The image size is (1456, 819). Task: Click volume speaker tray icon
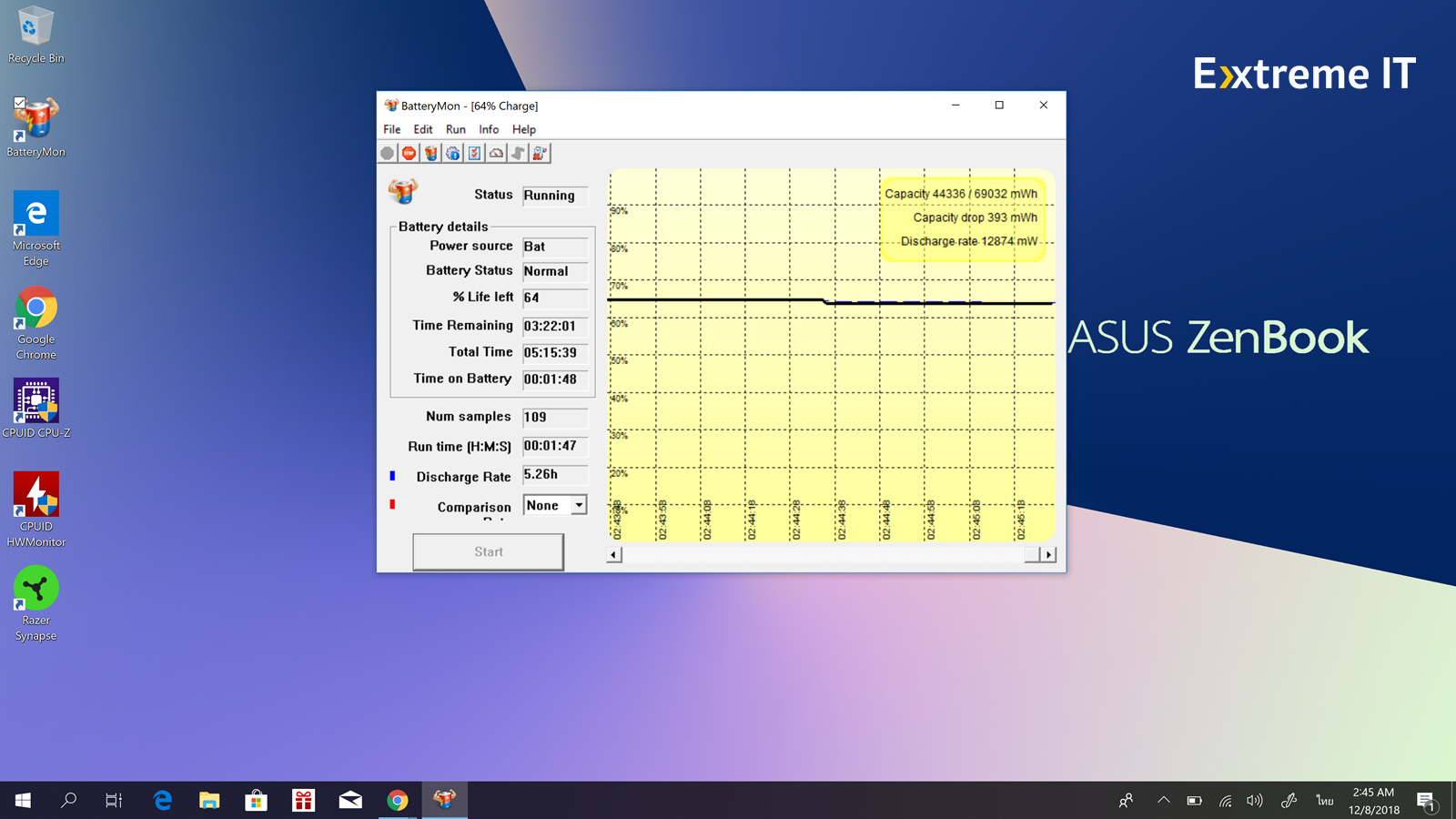click(x=1255, y=801)
